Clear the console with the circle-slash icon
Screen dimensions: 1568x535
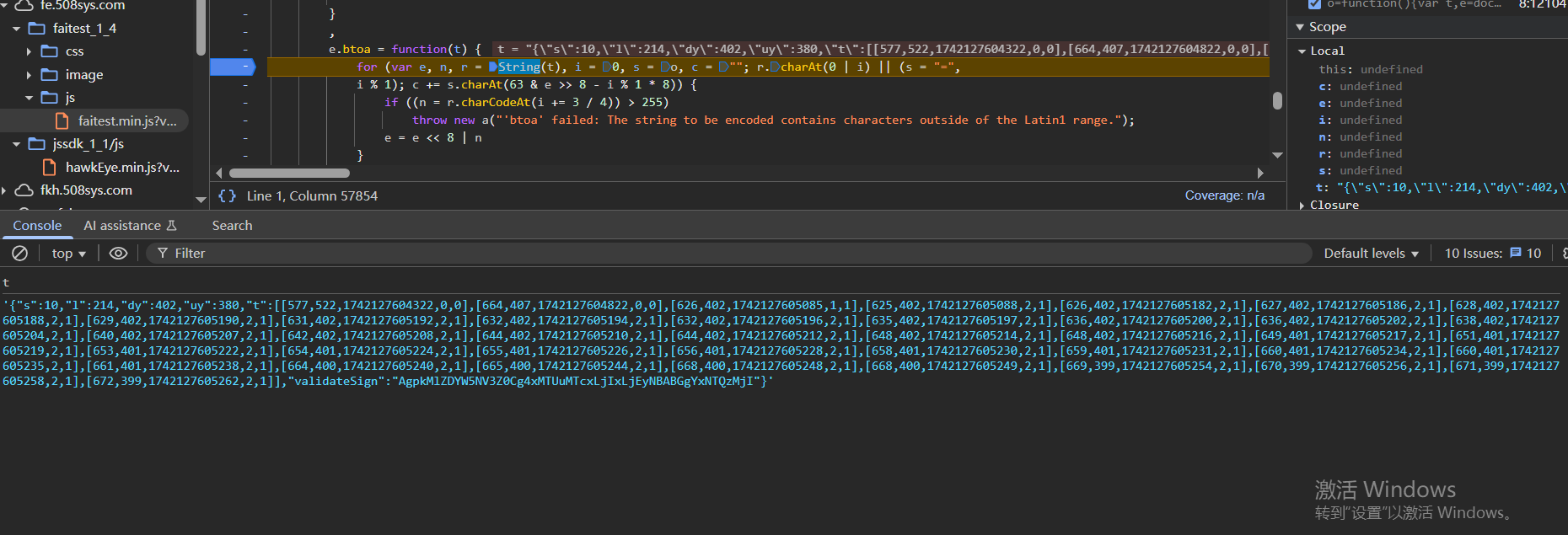point(20,254)
